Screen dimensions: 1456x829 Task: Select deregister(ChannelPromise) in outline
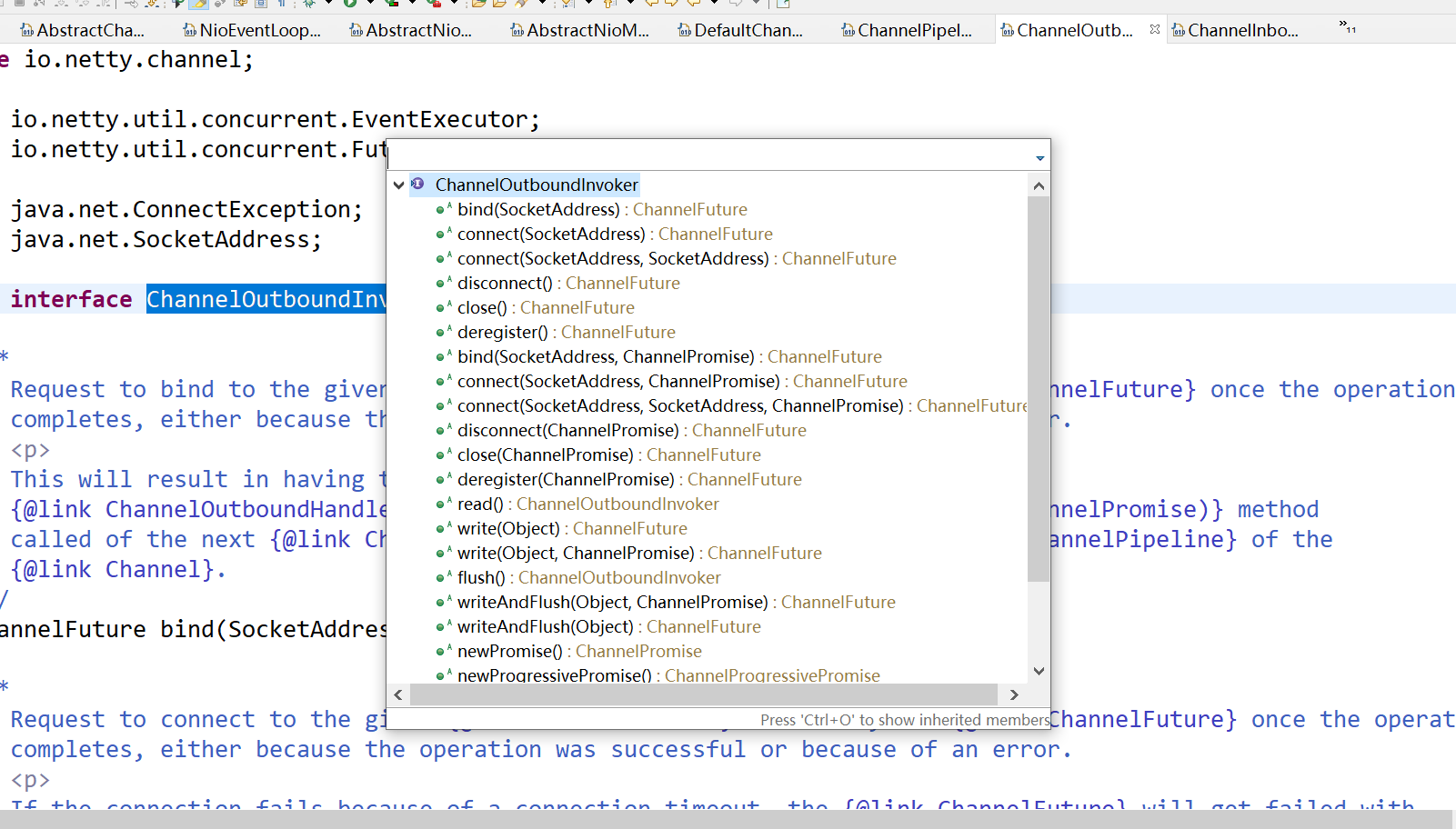click(x=619, y=479)
